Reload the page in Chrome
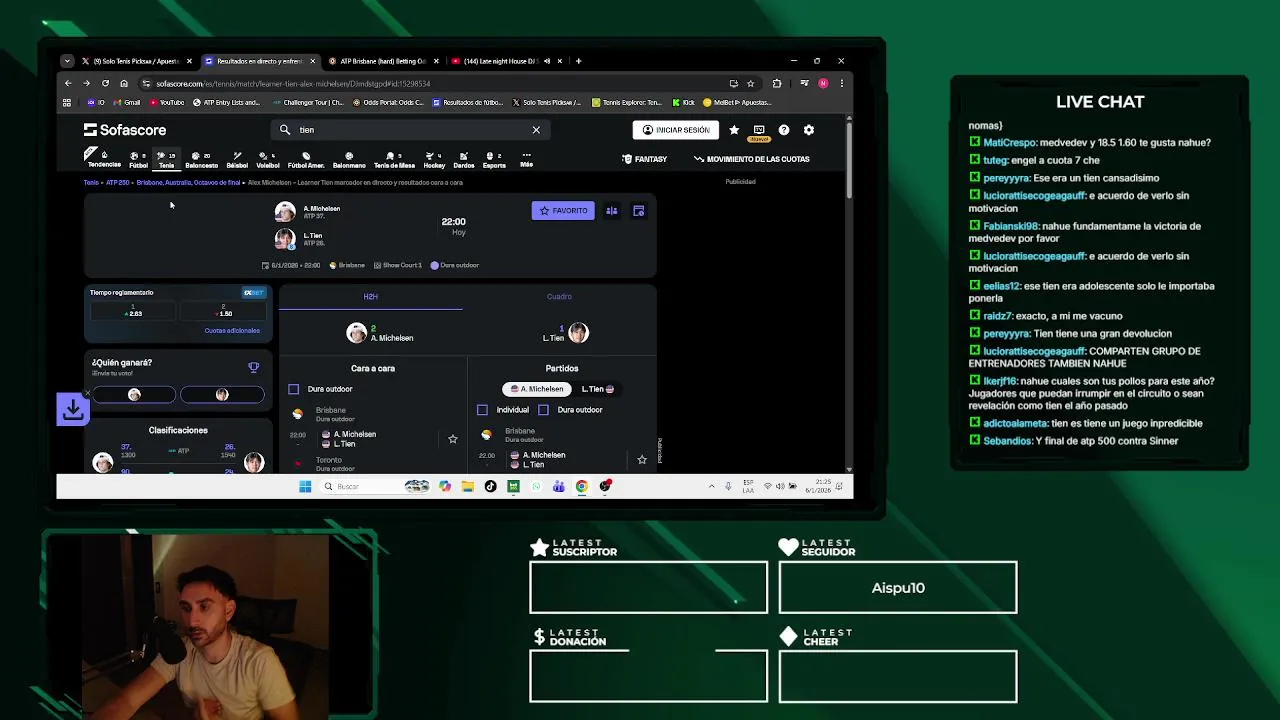This screenshot has height=720, width=1280. click(105, 83)
